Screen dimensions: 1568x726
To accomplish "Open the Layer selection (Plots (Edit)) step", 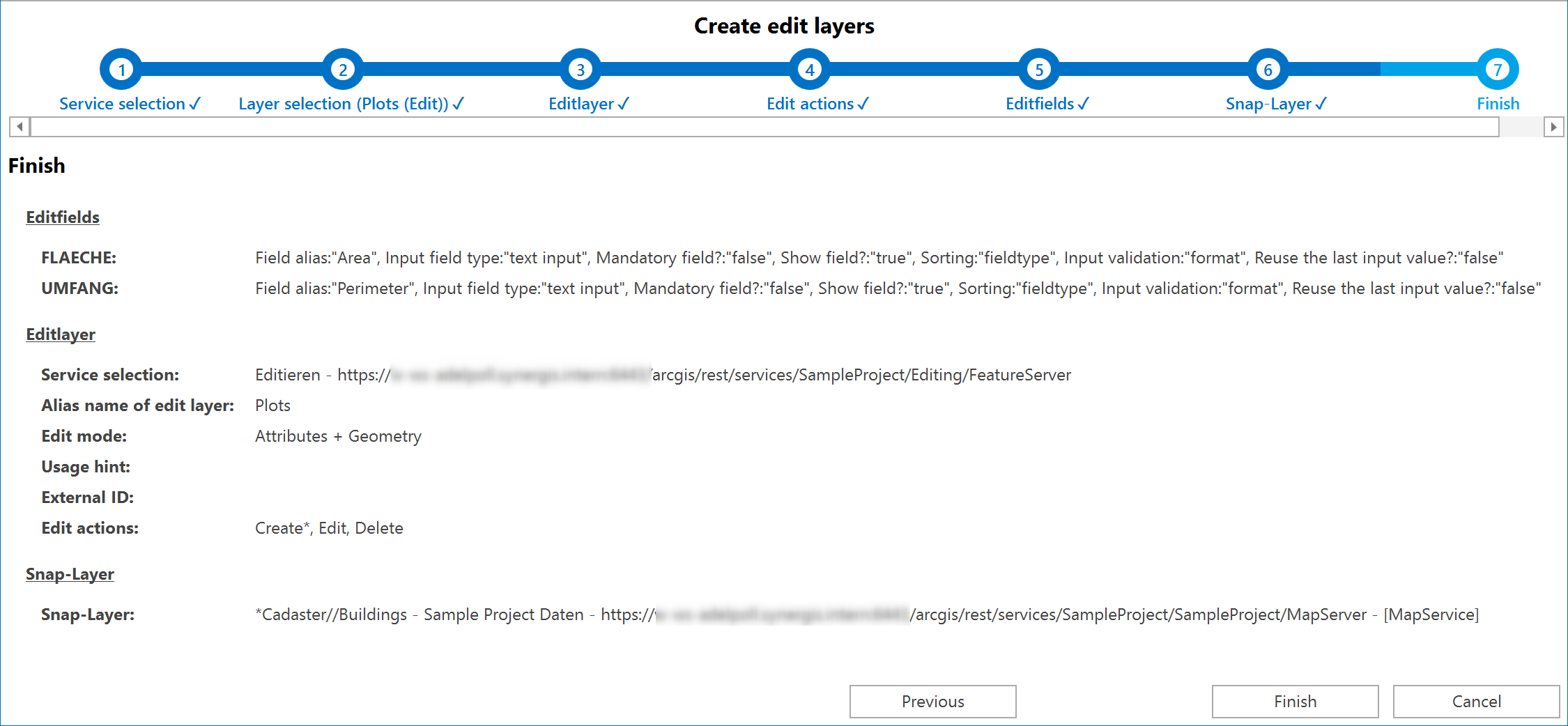I will pos(351,103).
